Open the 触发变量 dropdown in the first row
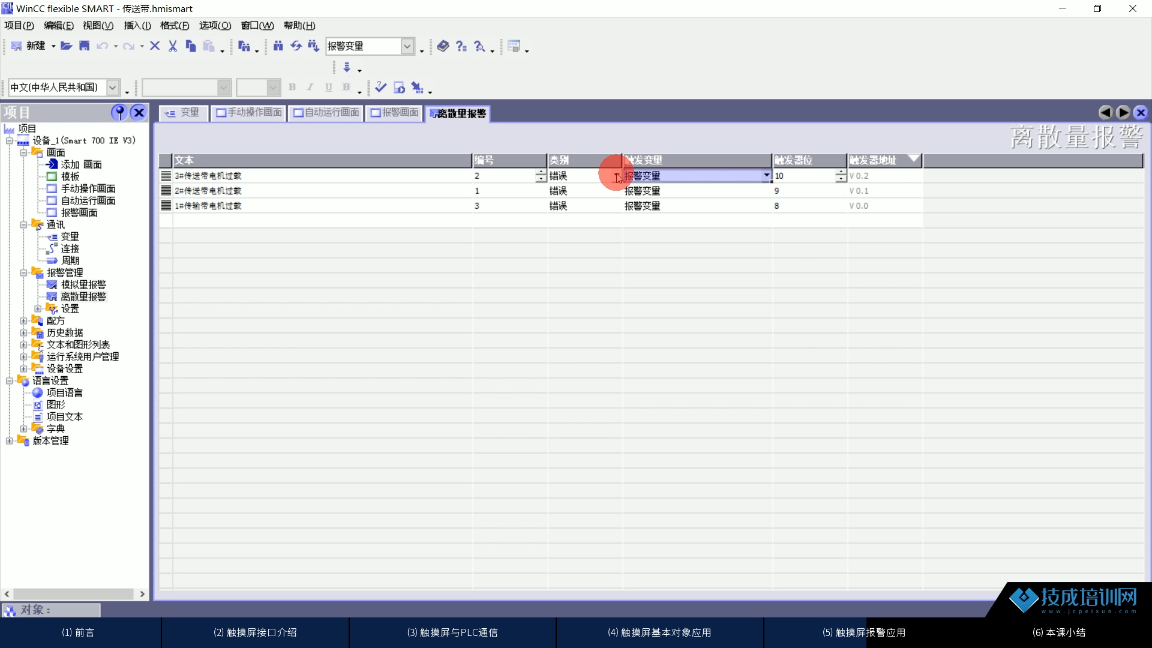Image resolution: width=1152 pixels, height=648 pixels. (766, 176)
